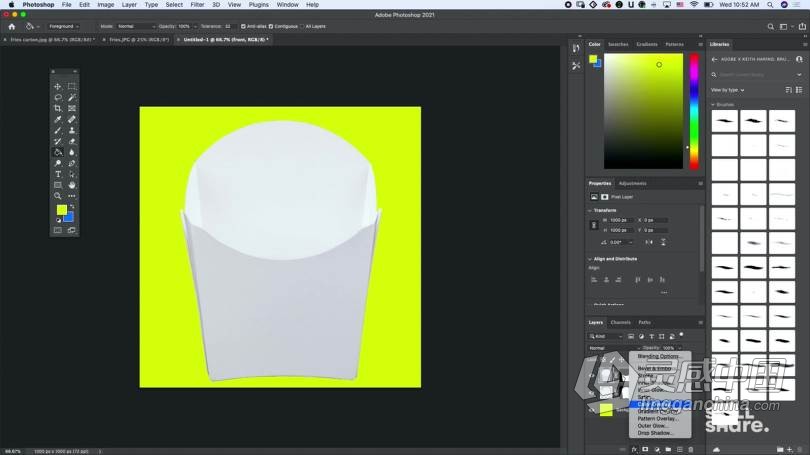
Task: Go back in the Libraries panel
Action: click(x=714, y=59)
